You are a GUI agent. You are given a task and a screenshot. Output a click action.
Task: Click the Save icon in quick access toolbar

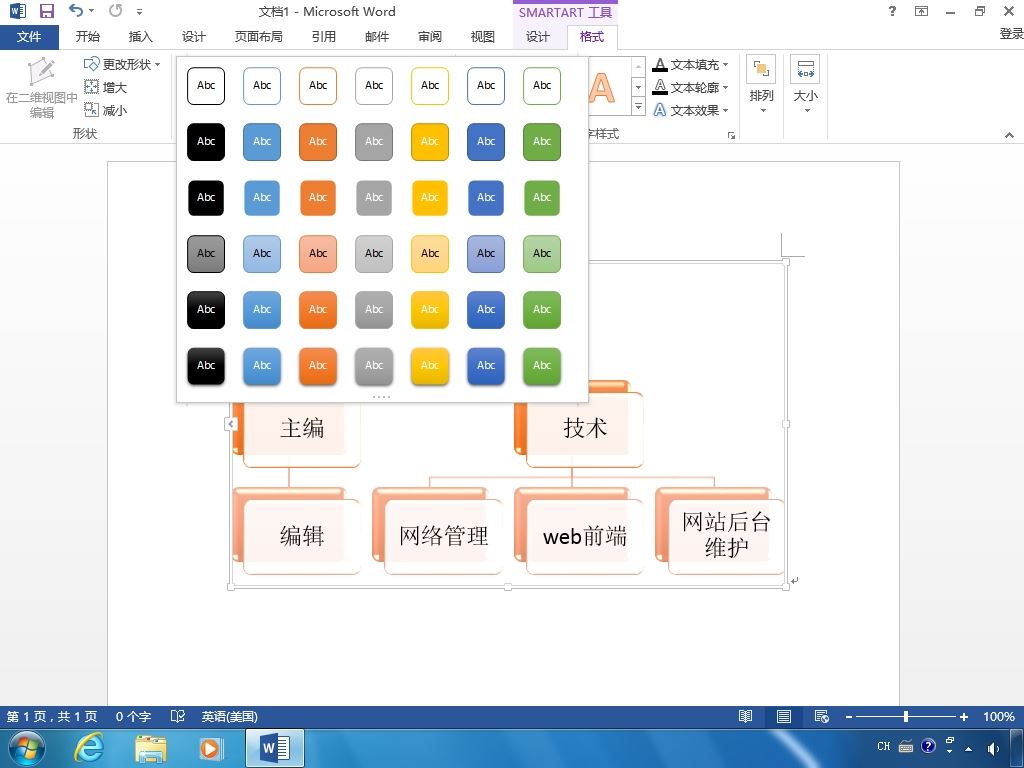pos(46,11)
